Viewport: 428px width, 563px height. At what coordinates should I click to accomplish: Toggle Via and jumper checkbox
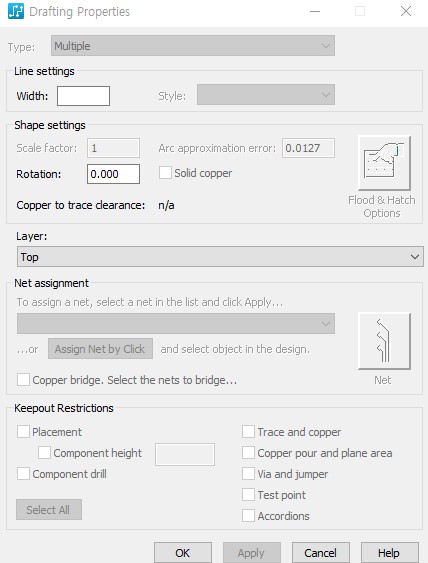coord(248,474)
